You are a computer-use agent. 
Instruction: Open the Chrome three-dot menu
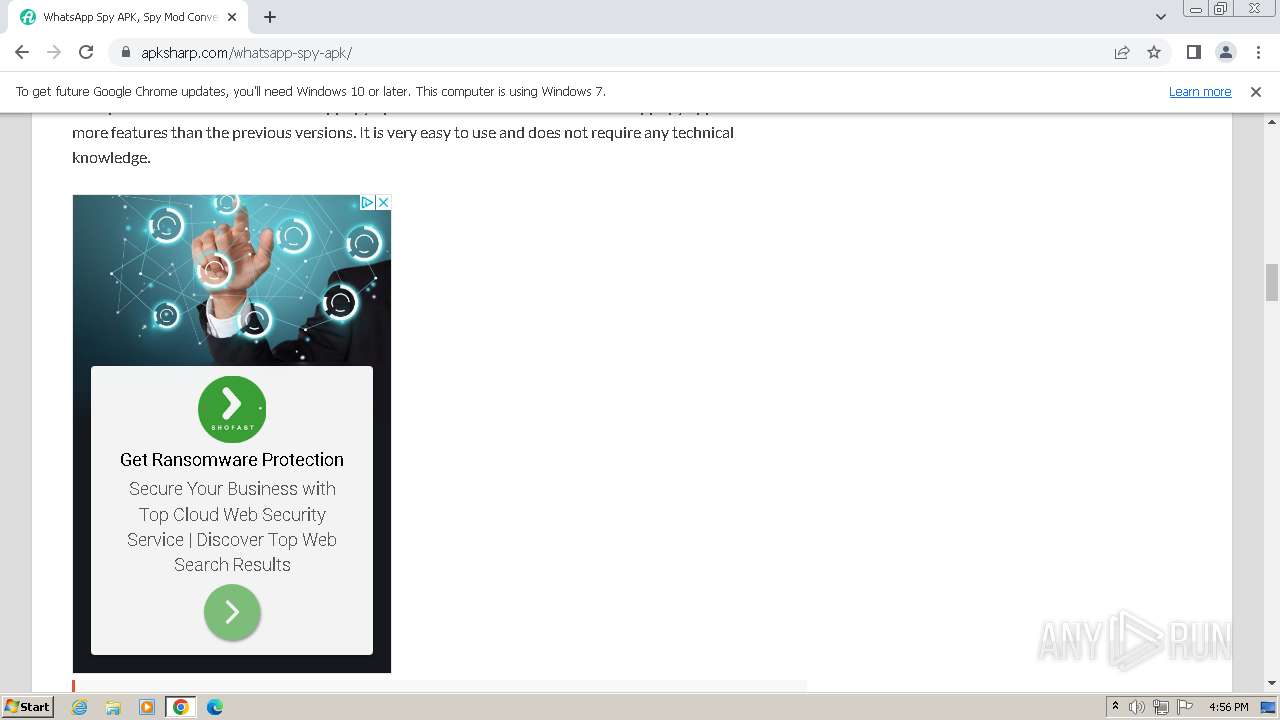pos(1258,52)
